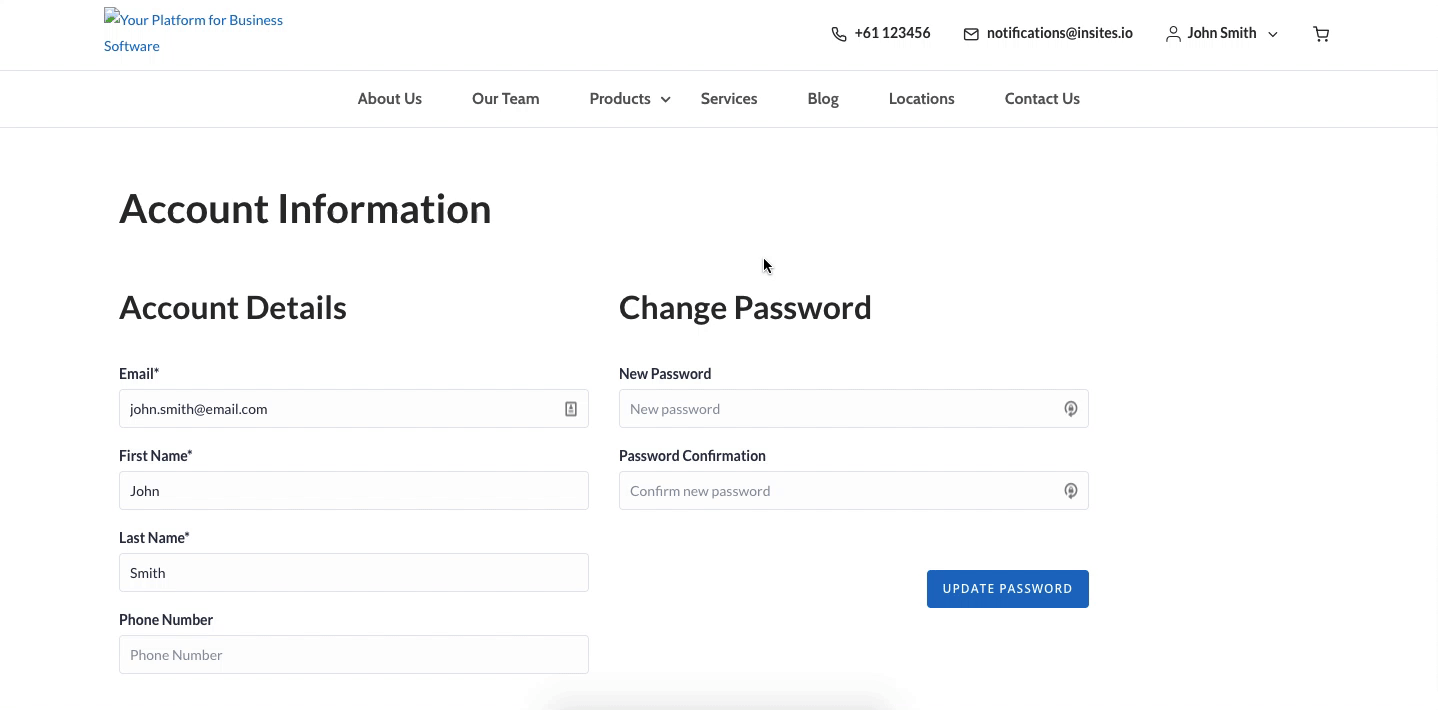The height and width of the screenshot is (710, 1438).
Task: Click the notifications@insites.io email link
Action: [x=1059, y=33]
